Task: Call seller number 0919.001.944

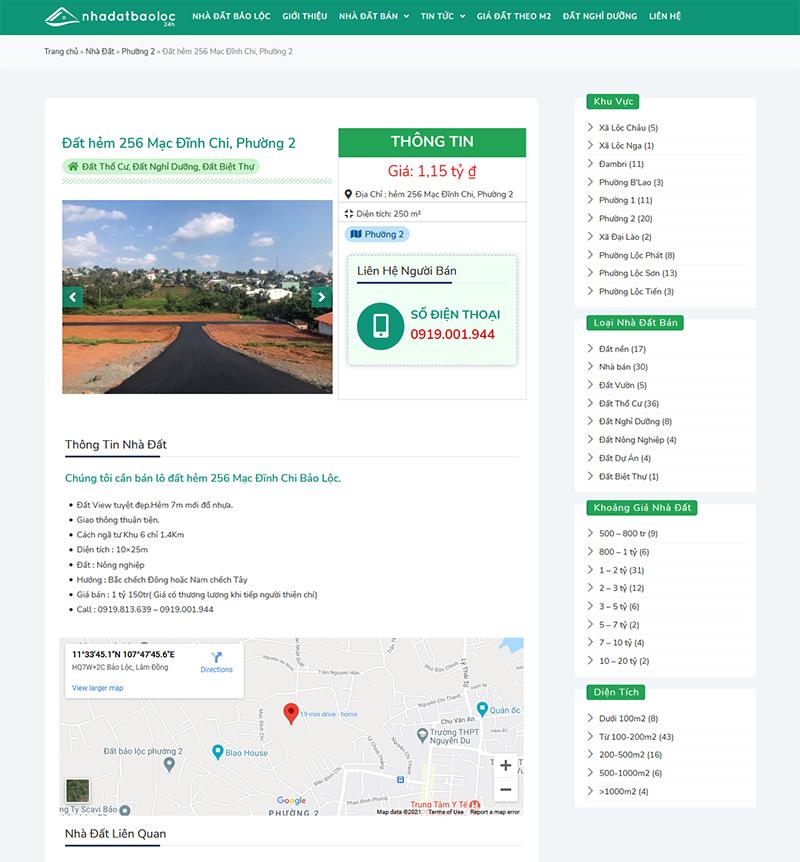Action: [x=452, y=334]
